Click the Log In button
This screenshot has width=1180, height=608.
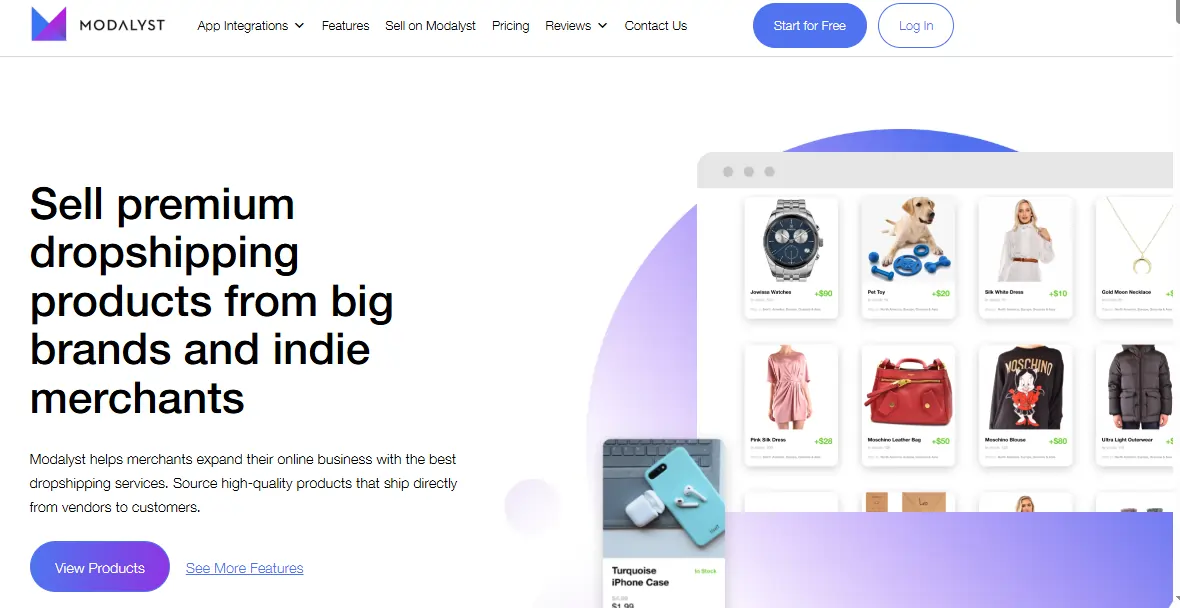click(916, 26)
